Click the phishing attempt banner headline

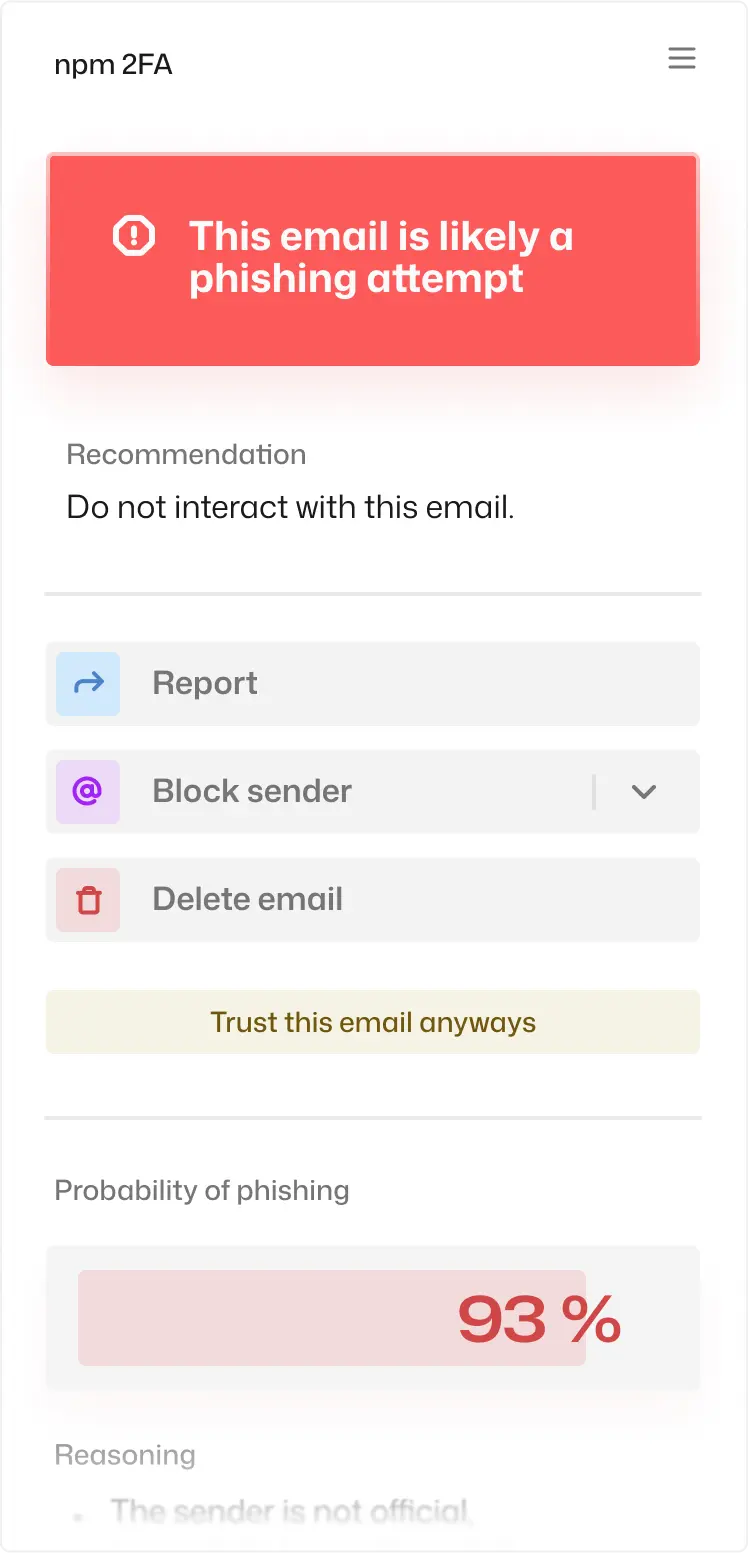click(x=380, y=258)
